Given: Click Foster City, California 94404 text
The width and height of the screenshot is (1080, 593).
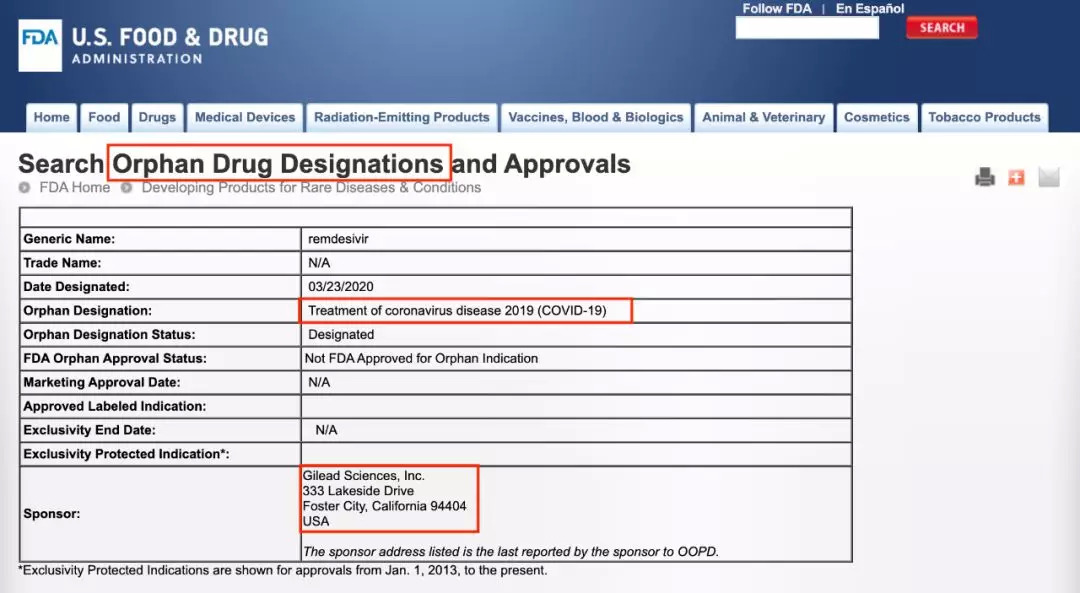Looking at the screenshot, I should [384, 506].
